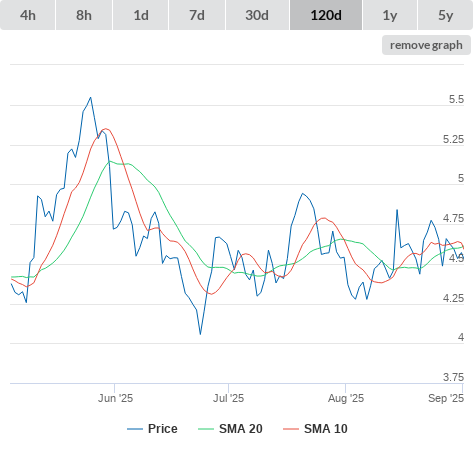Click the red SMA 10 legend line
Screen dimensions: 474x455
pyautogui.click(x=291, y=429)
